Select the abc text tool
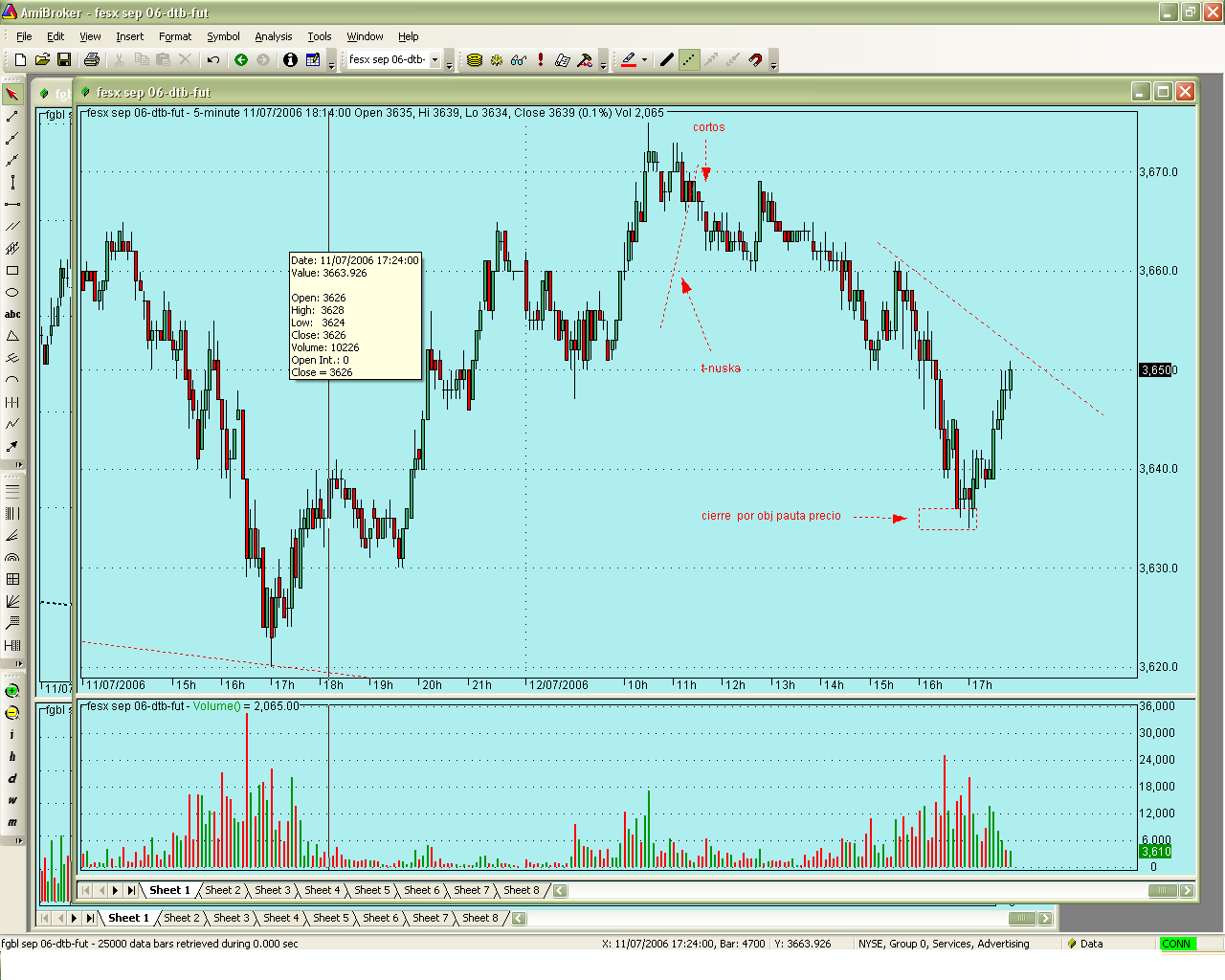Image resolution: width=1225 pixels, height=980 pixels. pyautogui.click(x=12, y=314)
